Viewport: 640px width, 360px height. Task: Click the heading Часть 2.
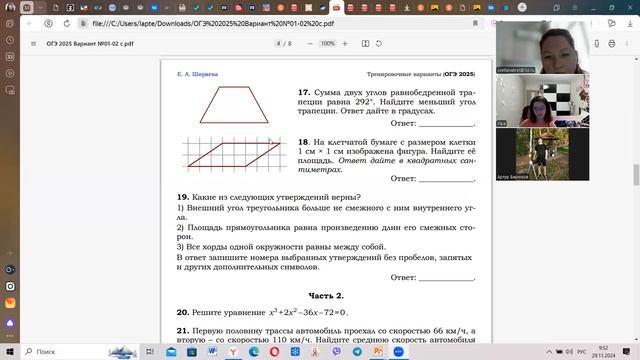tap(326, 296)
